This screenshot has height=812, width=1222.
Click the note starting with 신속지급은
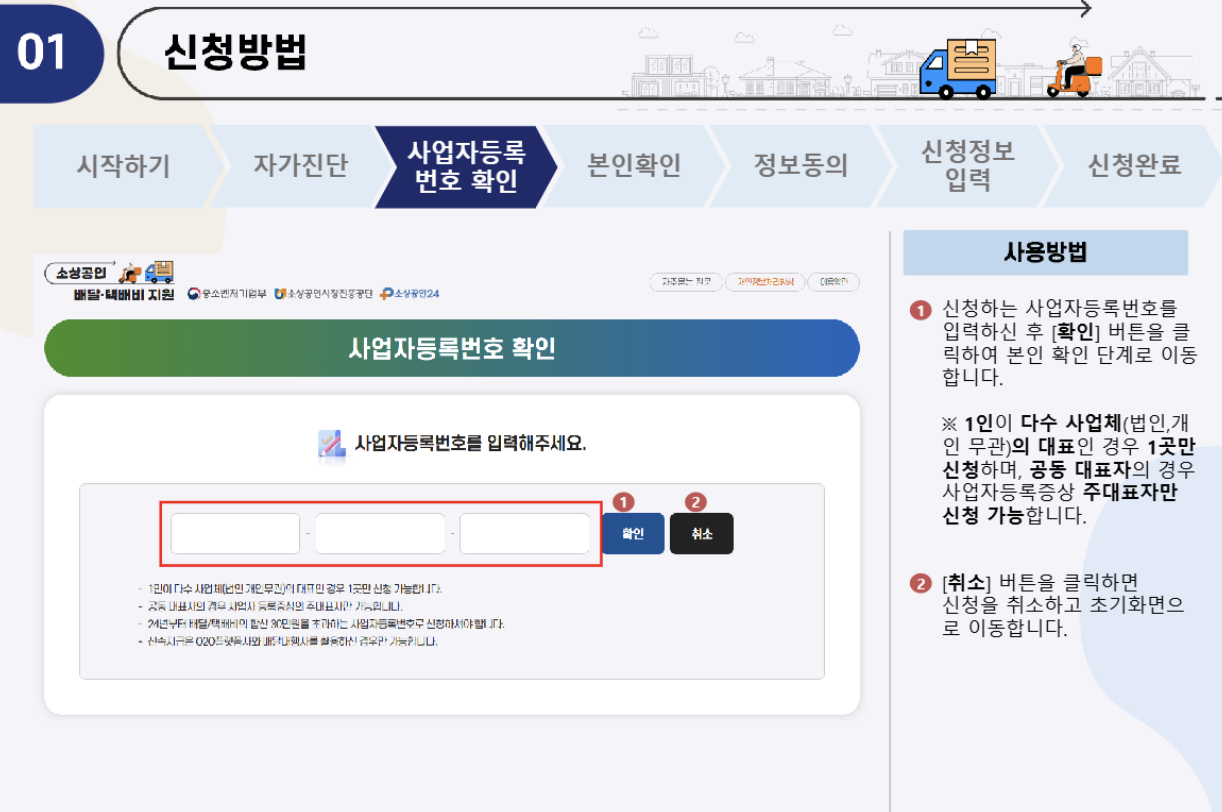[x=287, y=641]
